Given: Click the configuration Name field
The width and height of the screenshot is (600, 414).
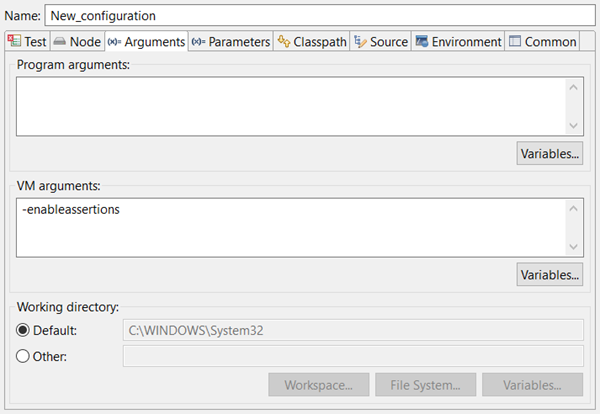Looking at the screenshot, I should tap(320, 15).
